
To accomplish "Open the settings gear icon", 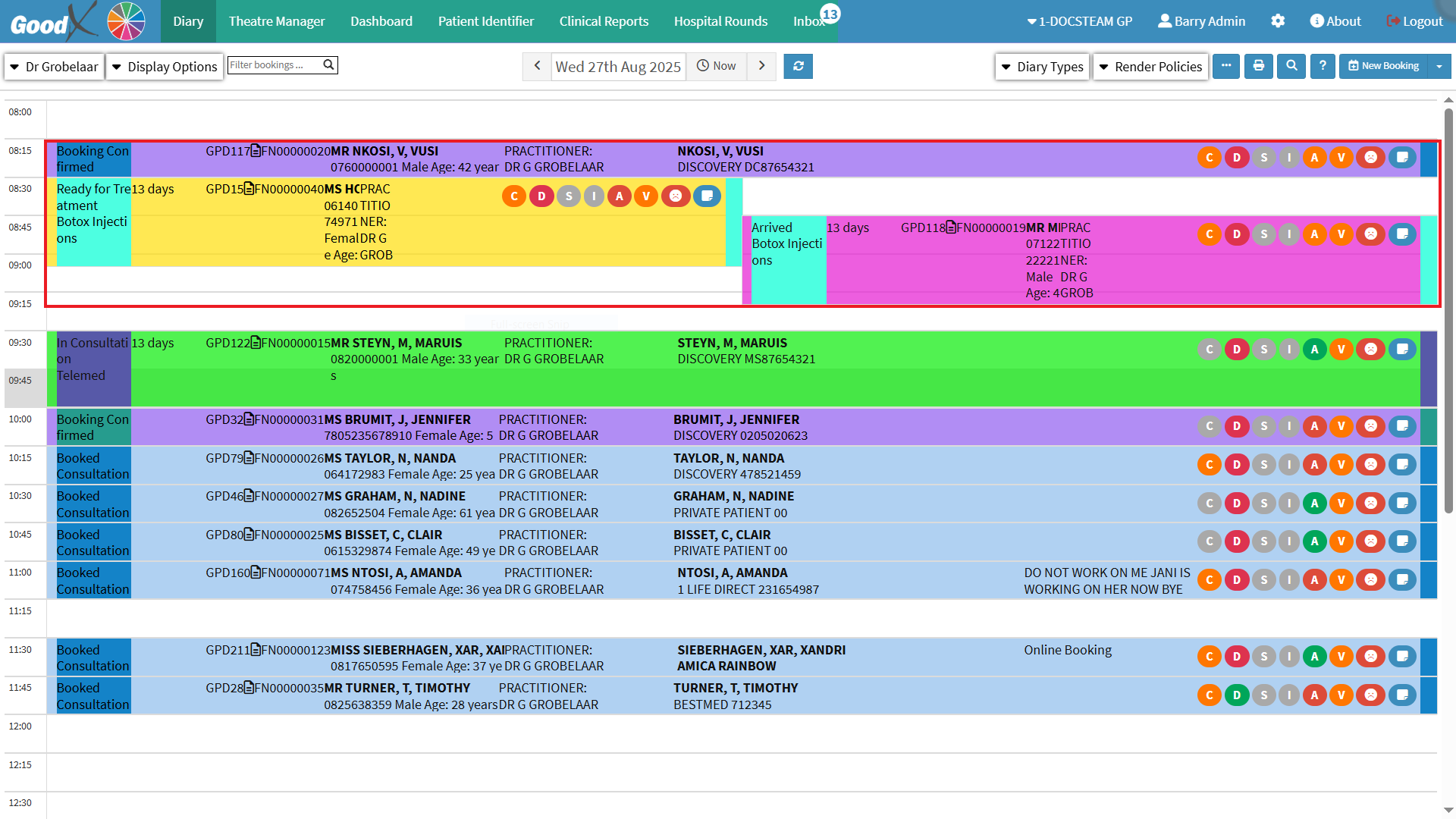I will 1278,21.
